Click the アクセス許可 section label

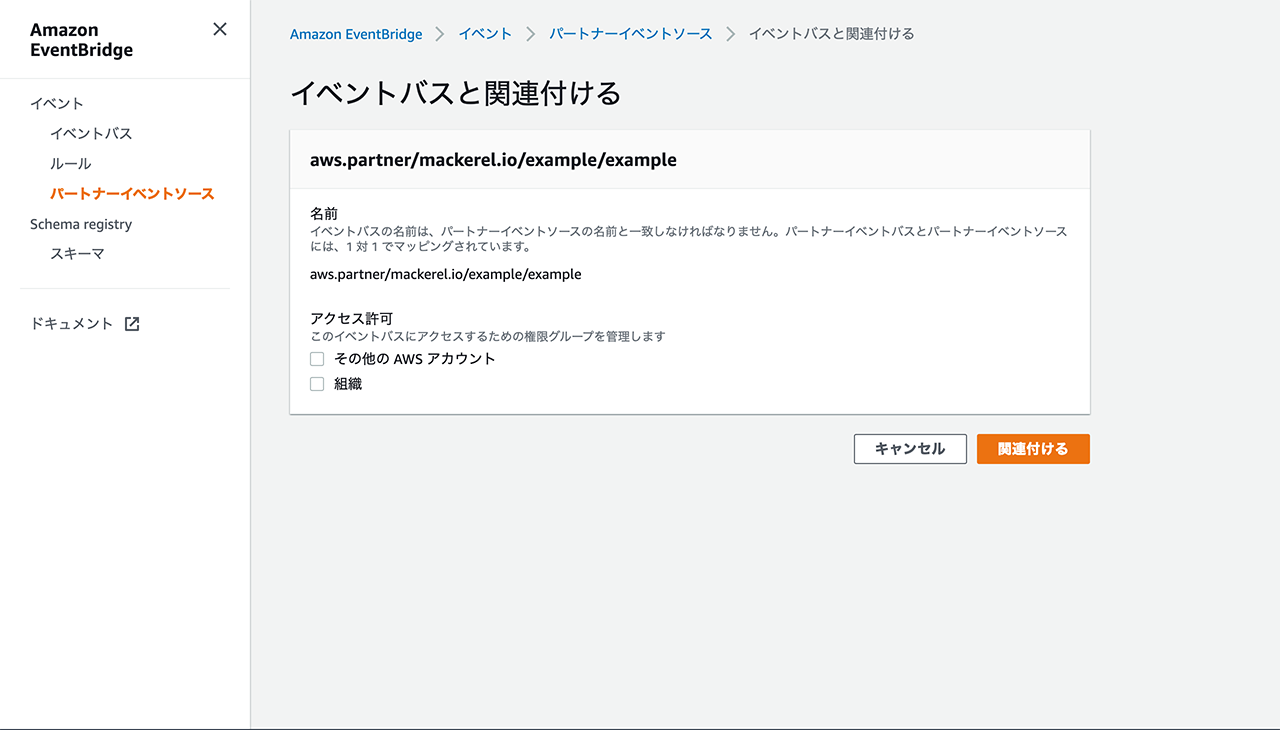[x=351, y=319]
